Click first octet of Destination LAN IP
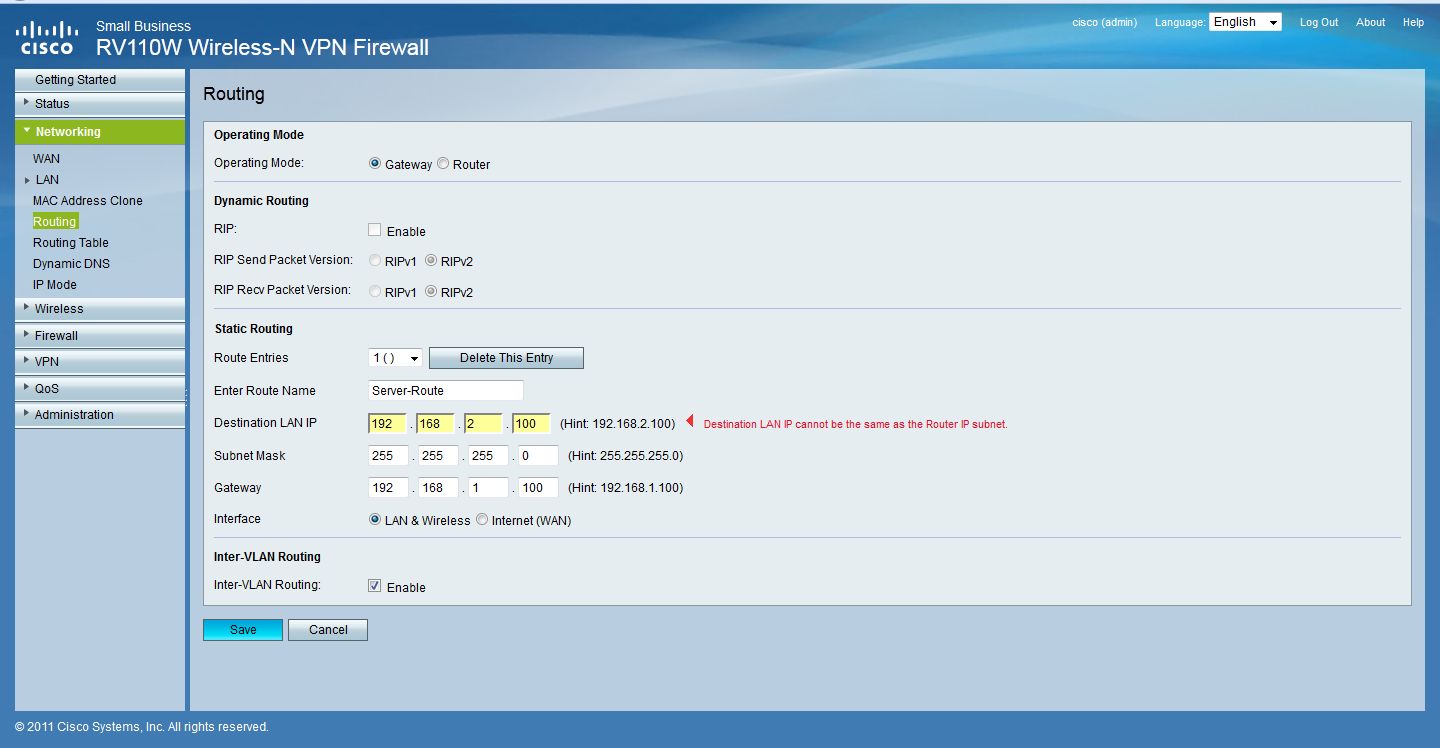Screen dimensions: 1440x748 pos(387,423)
